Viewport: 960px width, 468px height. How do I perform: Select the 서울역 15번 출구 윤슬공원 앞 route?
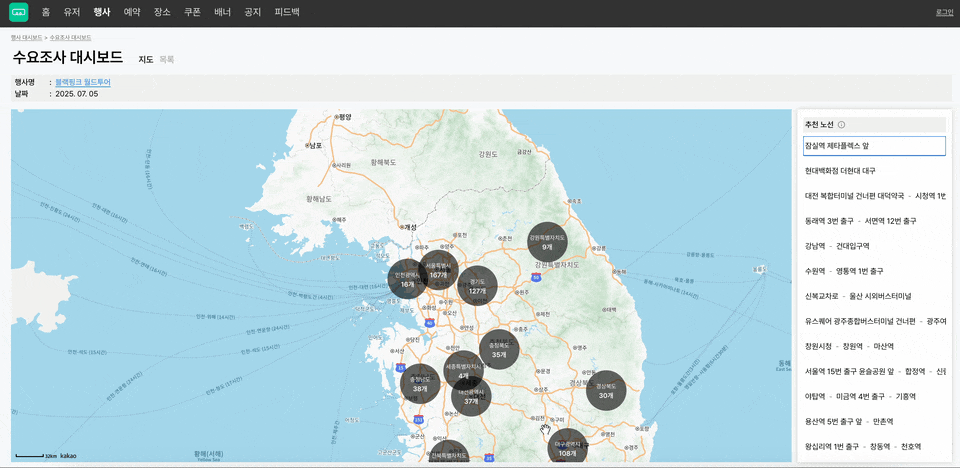874,372
